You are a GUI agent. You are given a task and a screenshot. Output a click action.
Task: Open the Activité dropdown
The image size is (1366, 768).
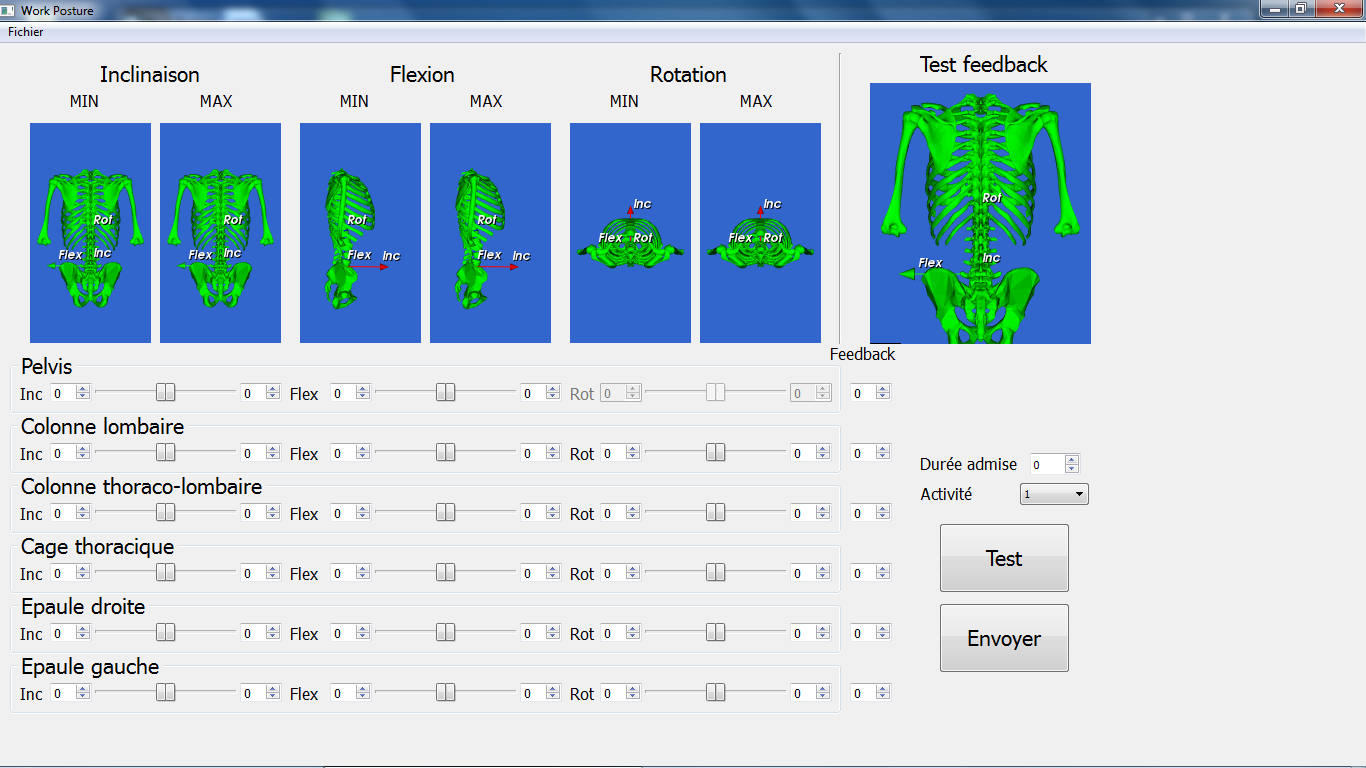tap(1054, 494)
